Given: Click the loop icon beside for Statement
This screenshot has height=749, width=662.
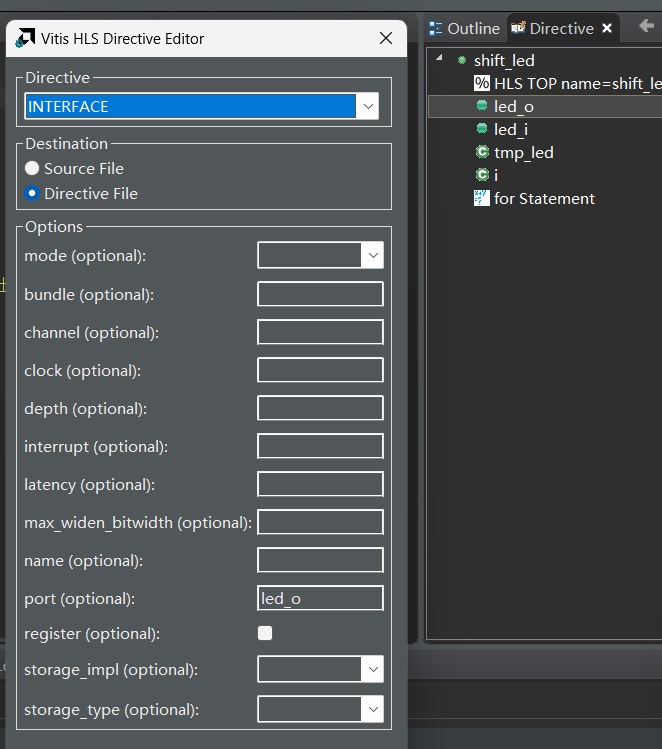Looking at the screenshot, I should (481, 198).
